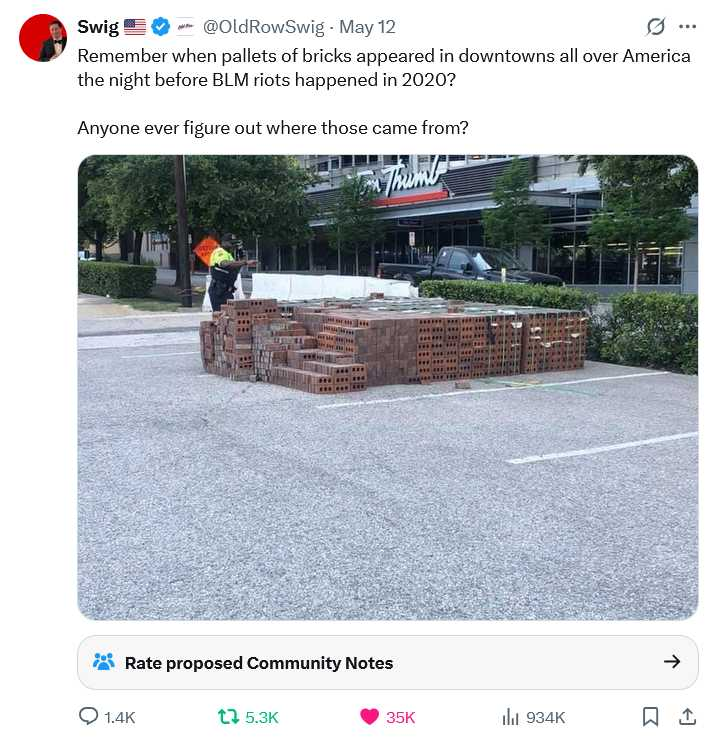717x742 pixels.
Task: Open the bricks photo in viewer
Action: (388, 388)
